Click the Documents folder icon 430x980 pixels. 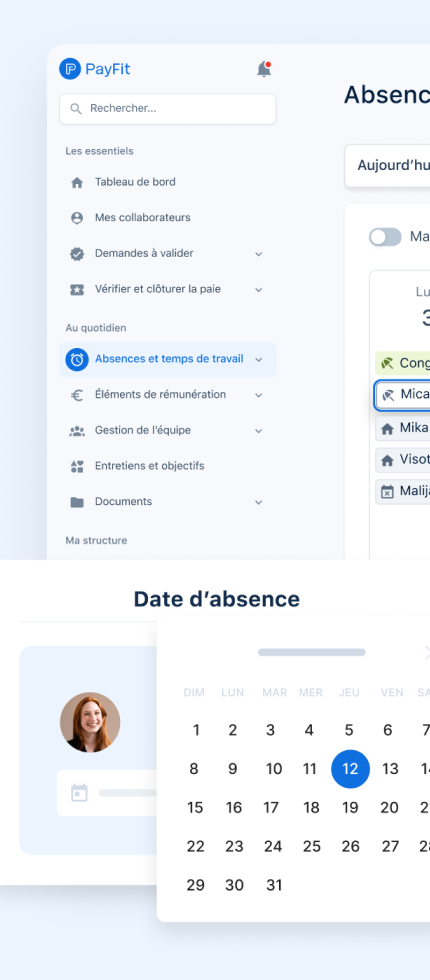tap(77, 502)
